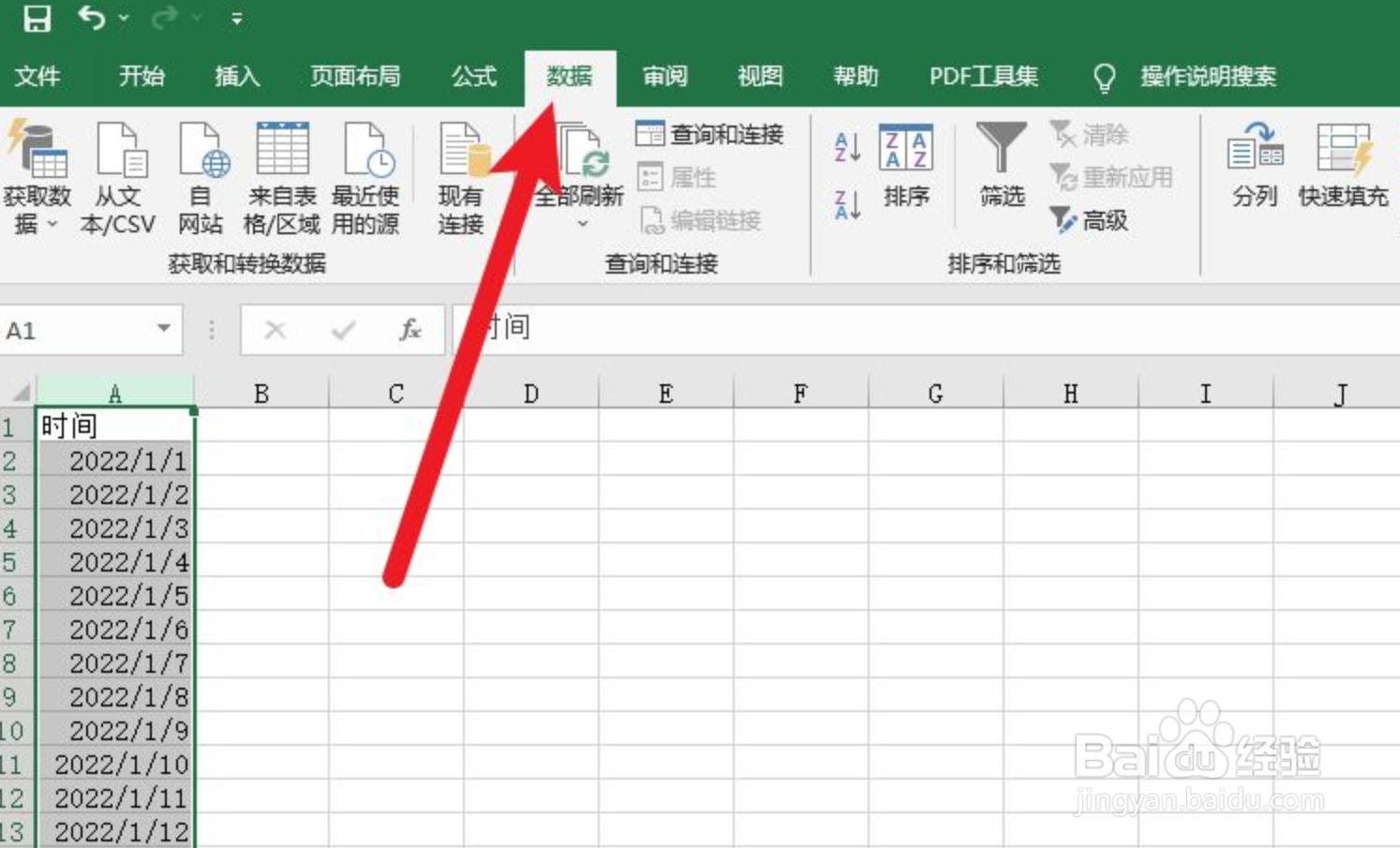1400x848 pixels.
Task: Select the 审阅 tab
Action: (664, 76)
